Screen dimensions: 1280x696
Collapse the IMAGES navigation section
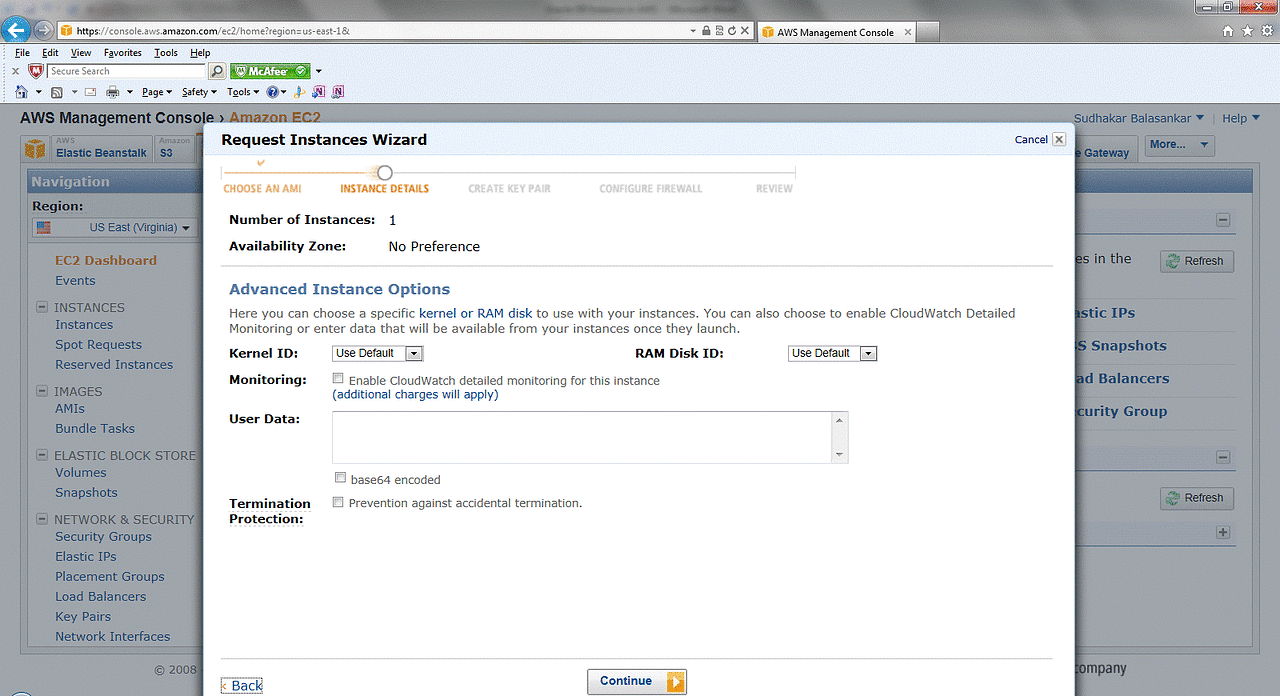[x=42, y=391]
